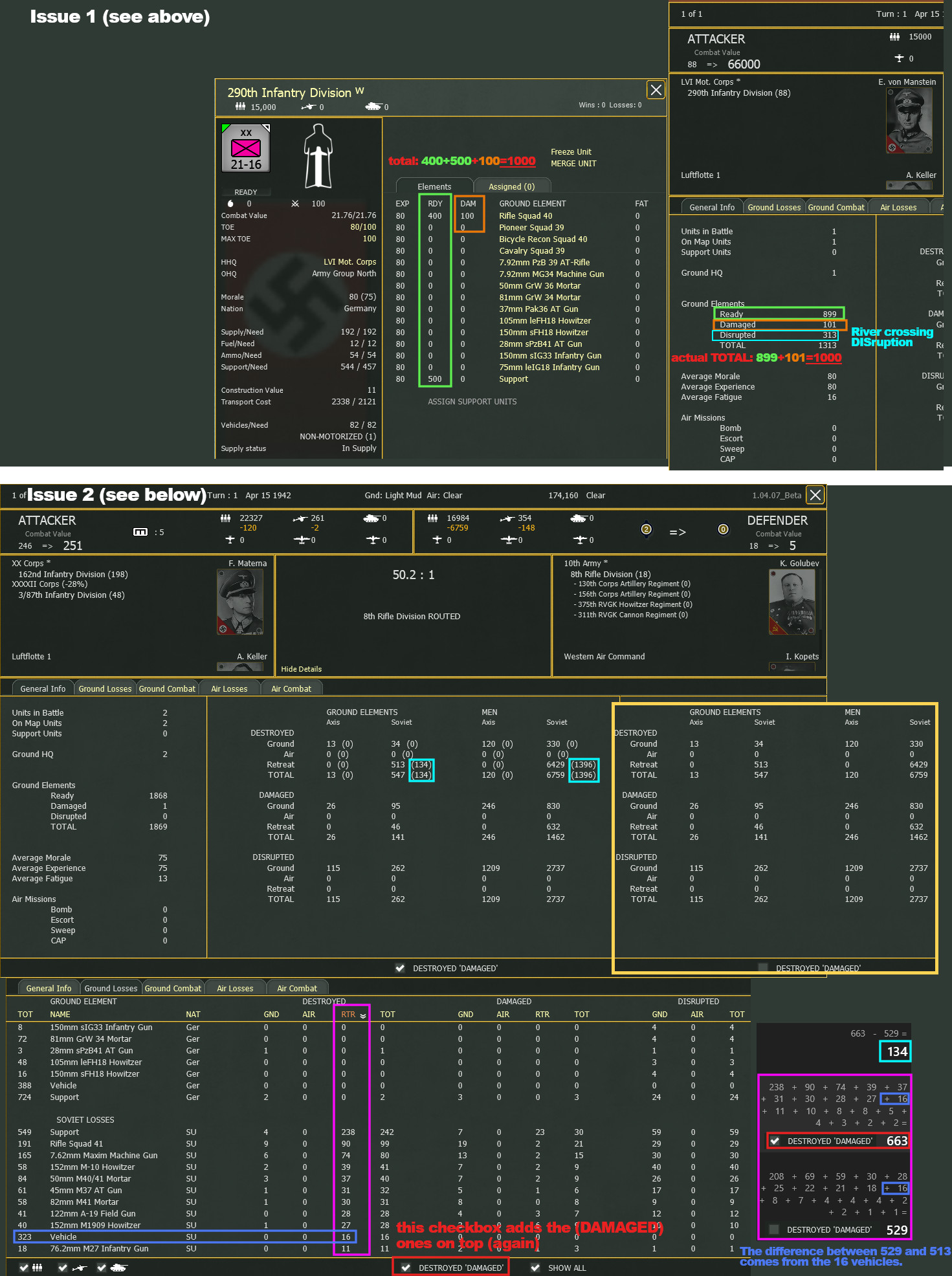The height and width of the screenshot is (1276, 952).
Task: Toggle the aircraft filter checkbox below loss table
Action: point(63,1268)
